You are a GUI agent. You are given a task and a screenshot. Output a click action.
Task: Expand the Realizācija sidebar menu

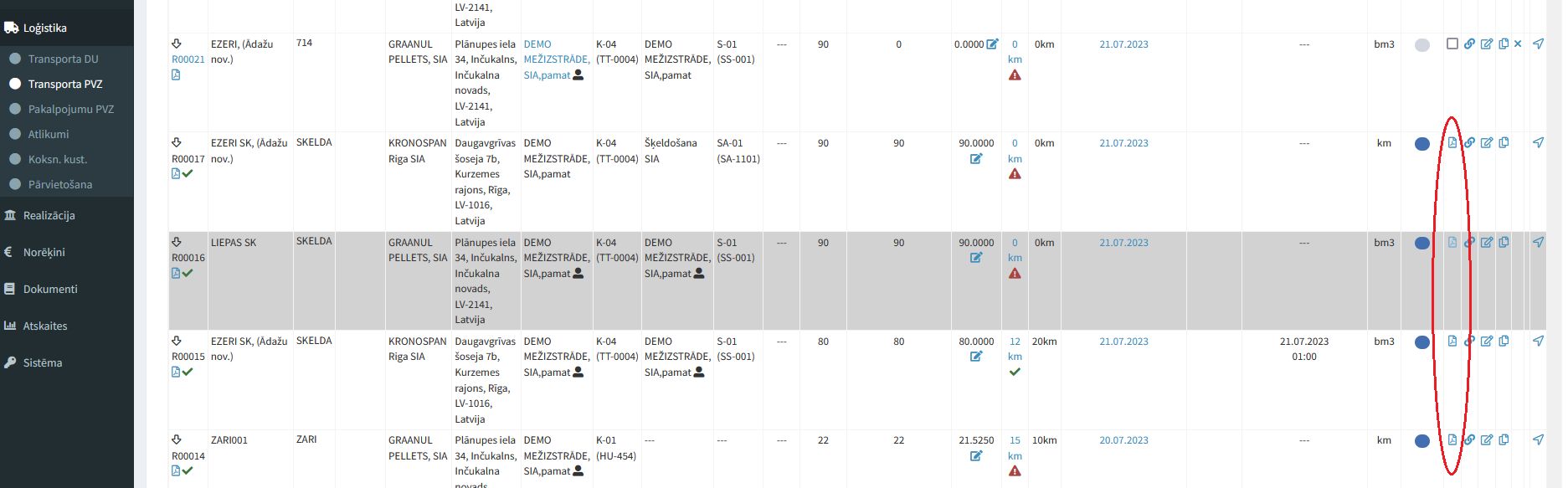(x=49, y=215)
